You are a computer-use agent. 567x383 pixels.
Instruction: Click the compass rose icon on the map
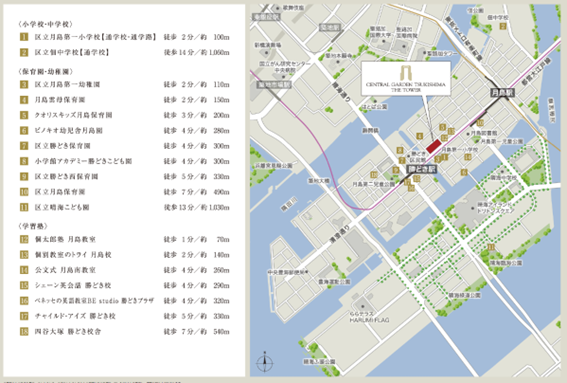[x=265, y=362]
